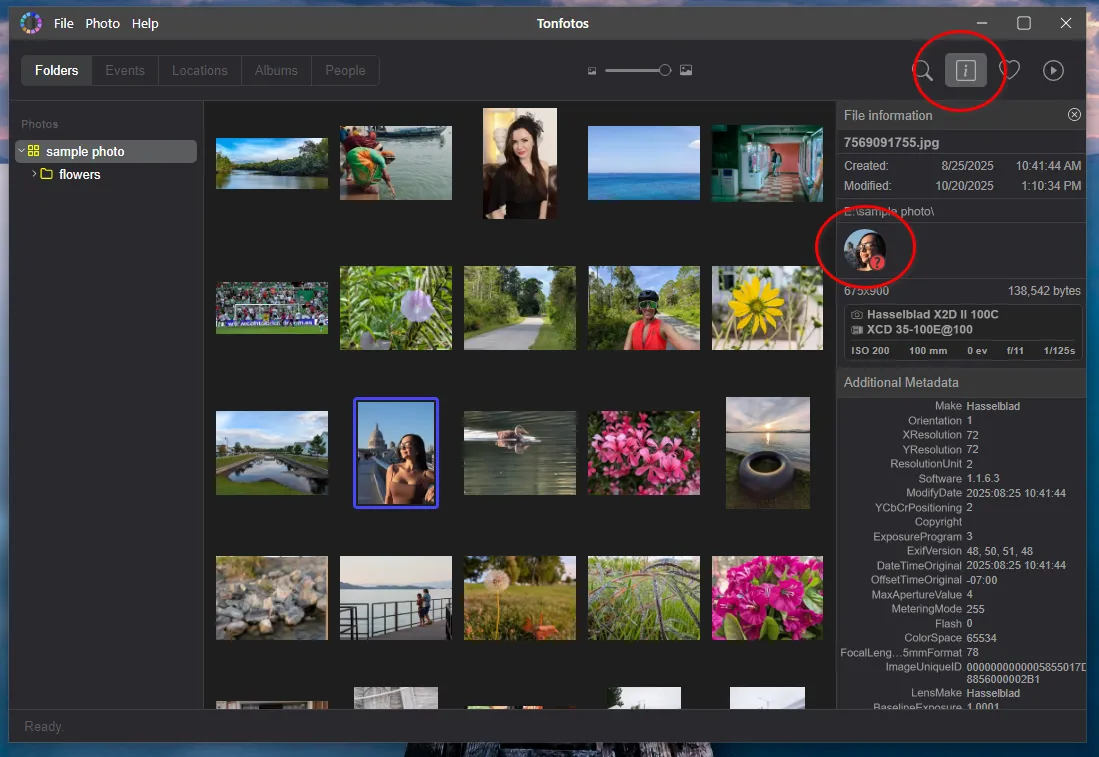The height and width of the screenshot is (757, 1099).
Task: Close the File information panel
Action: tap(1074, 115)
